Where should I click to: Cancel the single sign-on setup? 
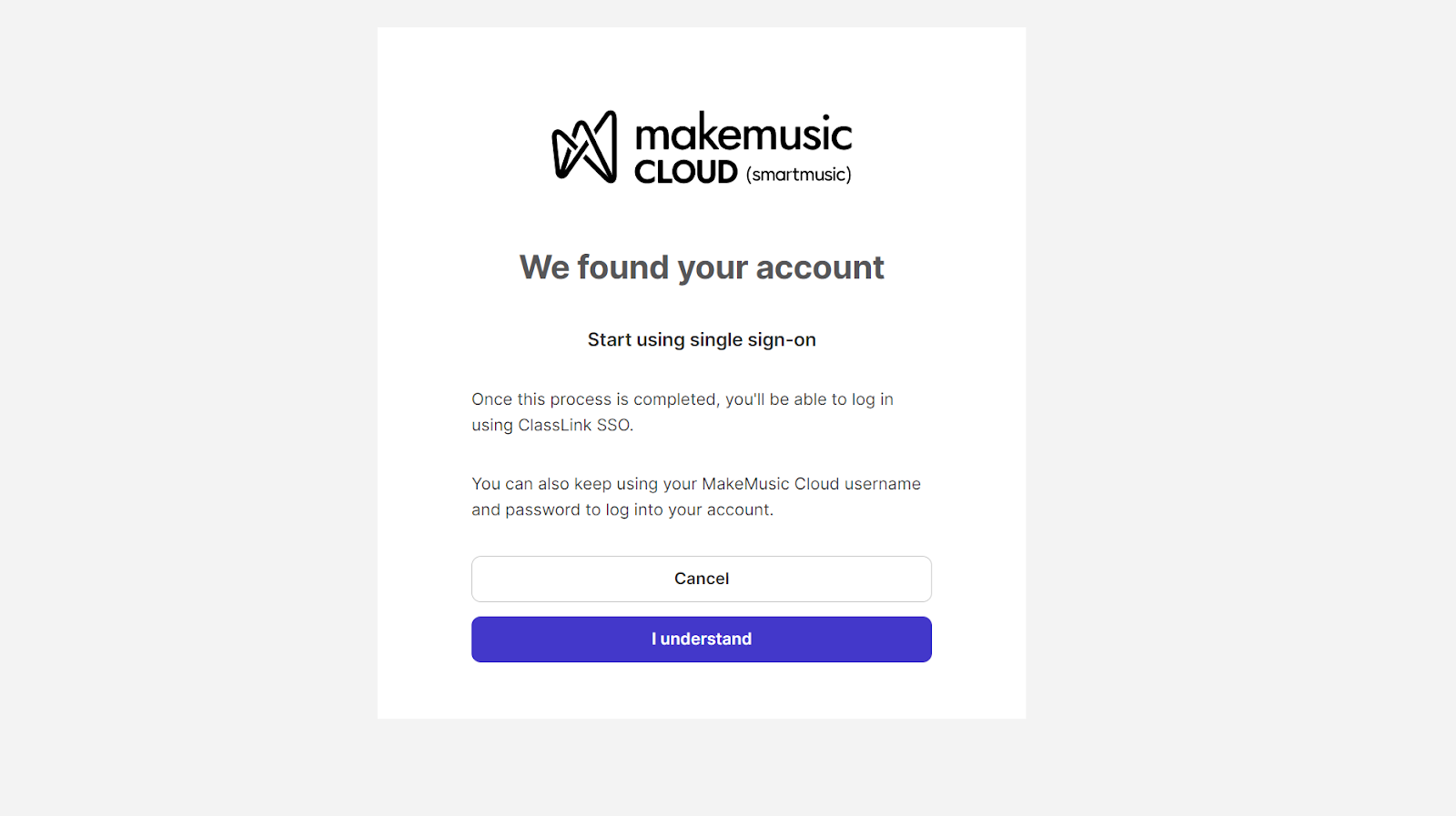(702, 579)
